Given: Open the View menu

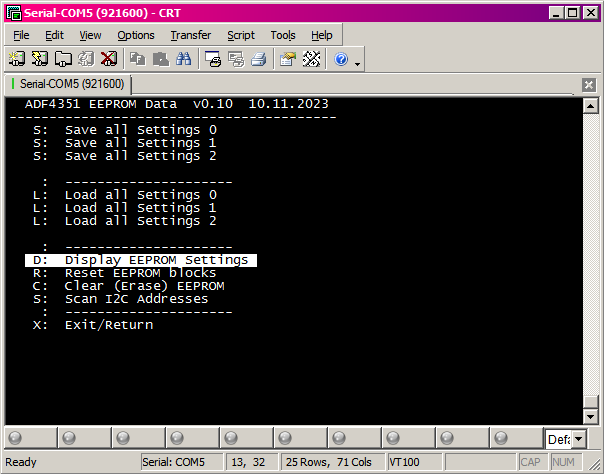Looking at the screenshot, I should point(90,35).
